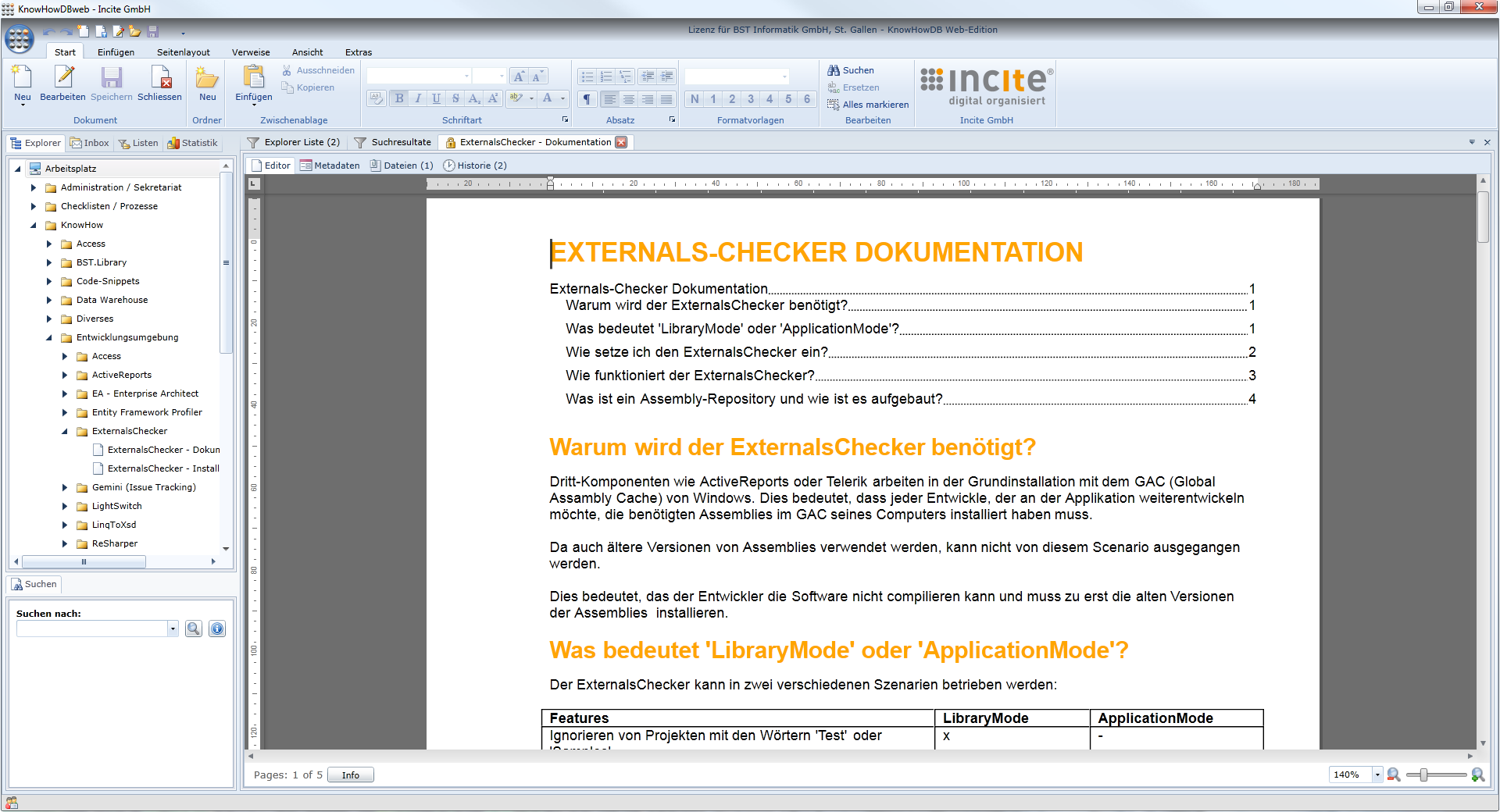Switch to Ansicht ribbon tab
This screenshot has height=812, width=1500.
pyautogui.click(x=307, y=52)
